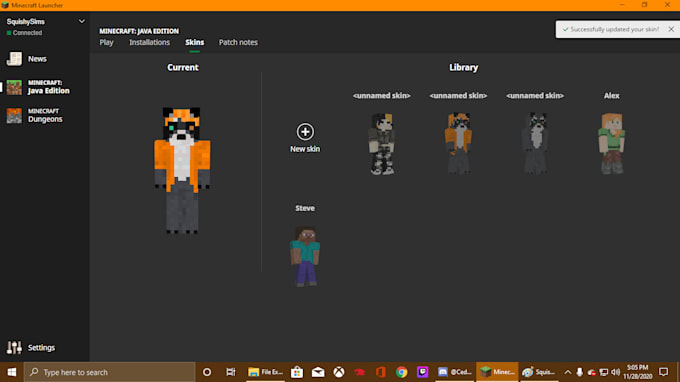The image size is (680, 382).
Task: Open the network tray icon
Action: [x=603, y=372]
